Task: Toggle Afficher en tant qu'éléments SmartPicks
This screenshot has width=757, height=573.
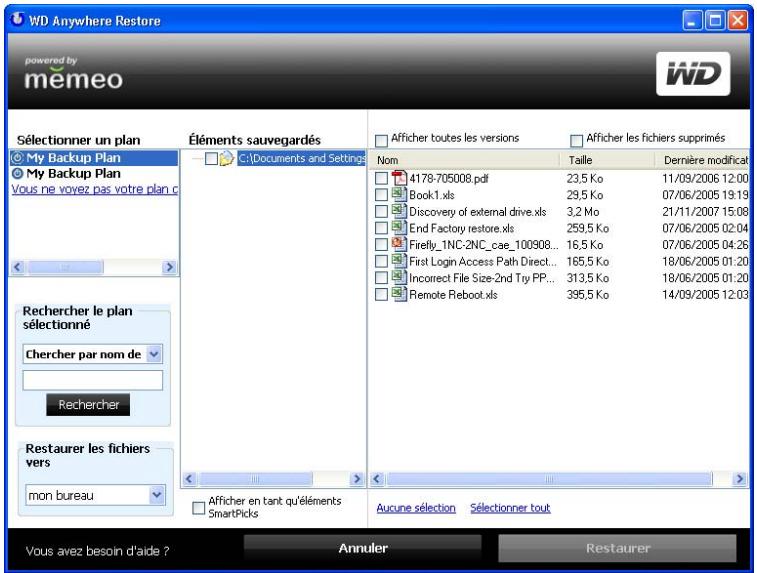Action: (x=198, y=508)
